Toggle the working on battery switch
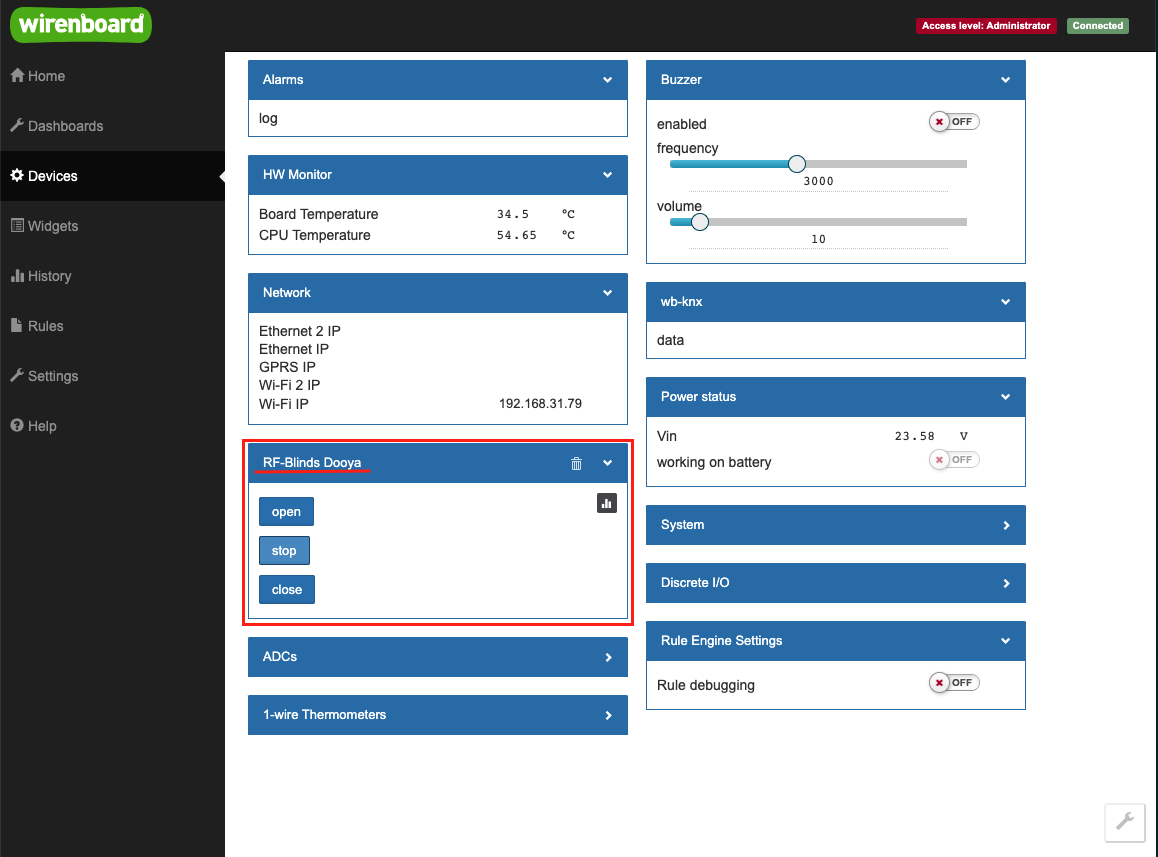The width and height of the screenshot is (1158, 857). [954, 459]
